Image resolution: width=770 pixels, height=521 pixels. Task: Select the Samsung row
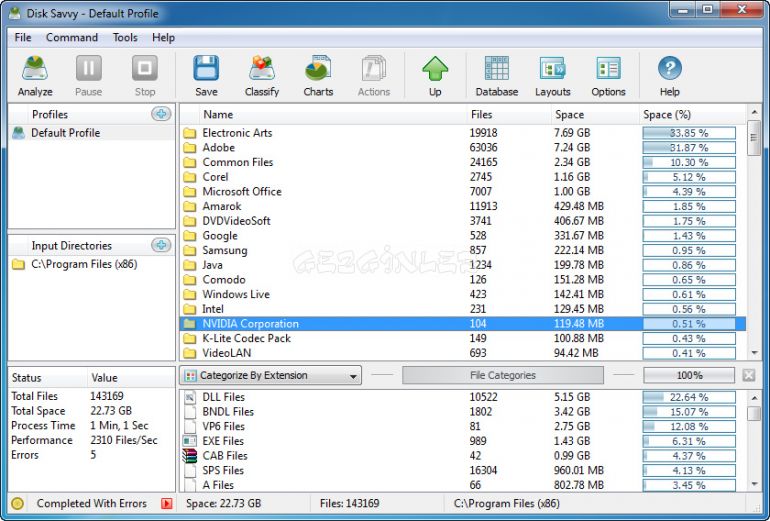[x=463, y=250]
